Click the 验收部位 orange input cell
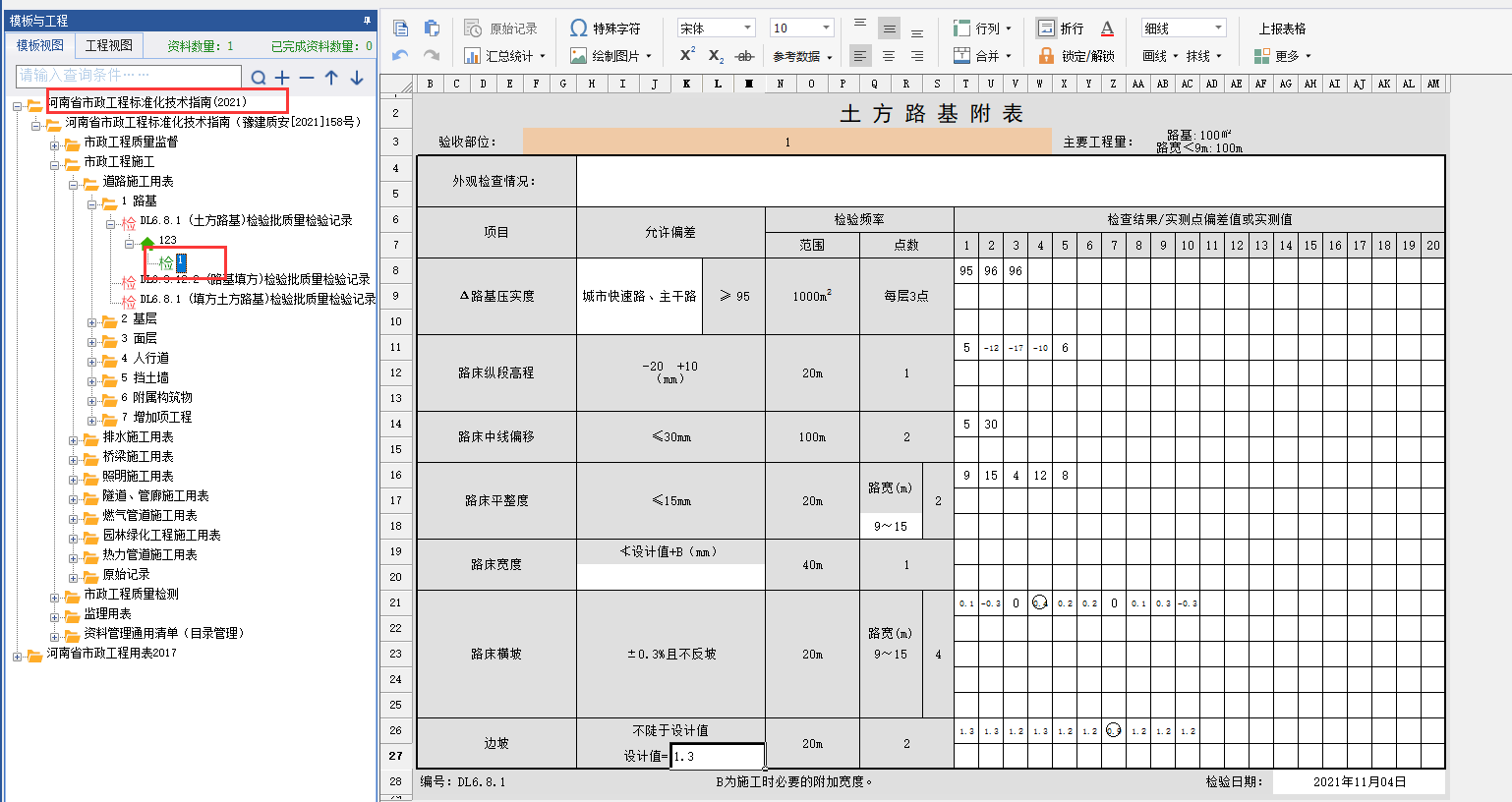 [x=786, y=142]
